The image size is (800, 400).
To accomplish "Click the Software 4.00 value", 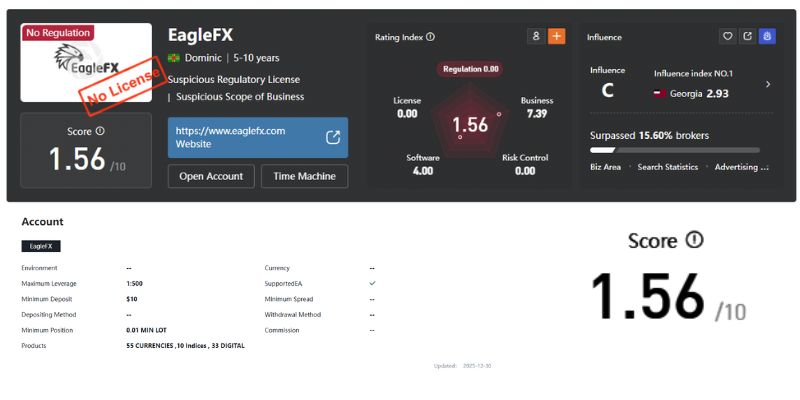I will pos(423,171).
